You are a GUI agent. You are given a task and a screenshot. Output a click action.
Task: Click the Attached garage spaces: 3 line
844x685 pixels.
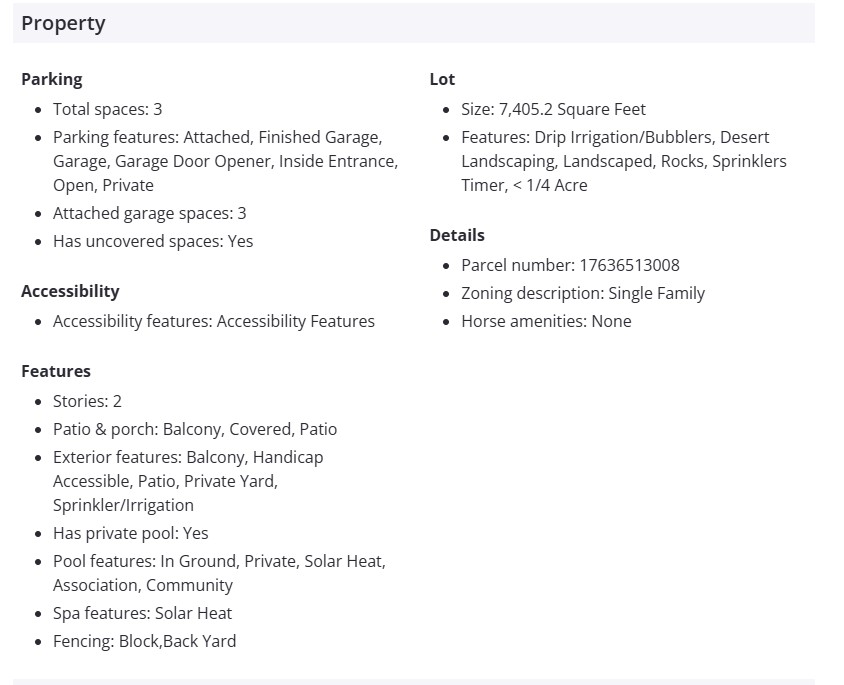[149, 213]
